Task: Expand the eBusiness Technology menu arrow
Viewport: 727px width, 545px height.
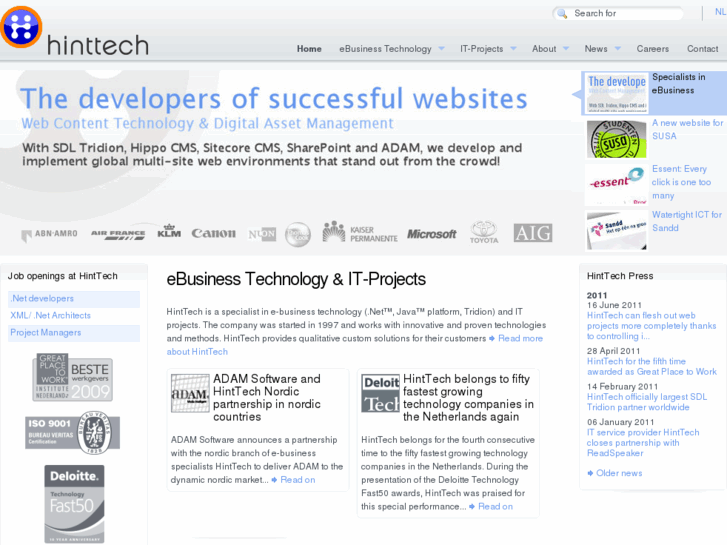Action: 441,48
